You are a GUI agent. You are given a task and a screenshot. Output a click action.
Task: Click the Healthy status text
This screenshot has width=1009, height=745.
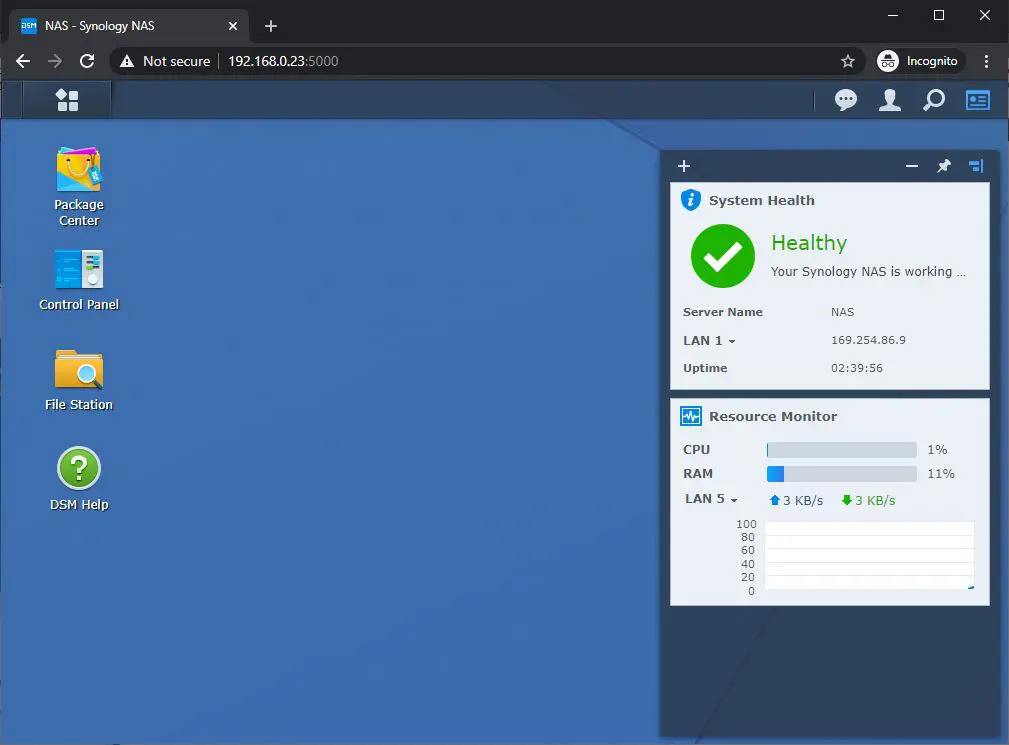click(809, 243)
